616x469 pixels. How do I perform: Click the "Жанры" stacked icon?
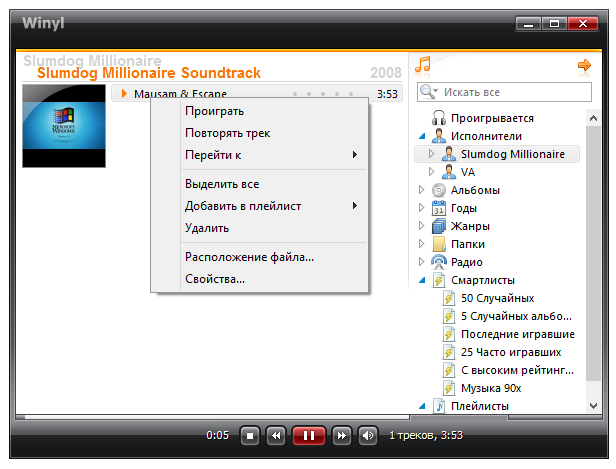(x=439, y=226)
